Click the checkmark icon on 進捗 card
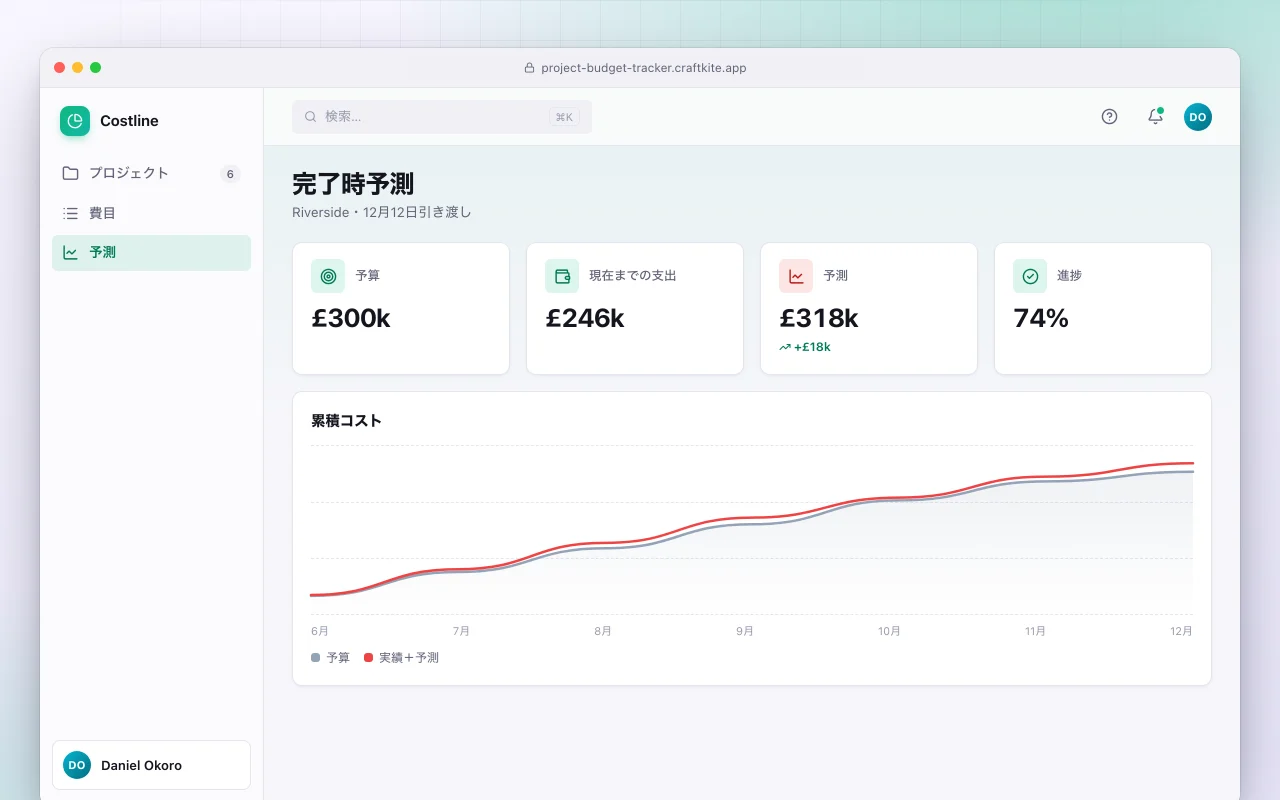This screenshot has height=800, width=1280. (1030, 276)
